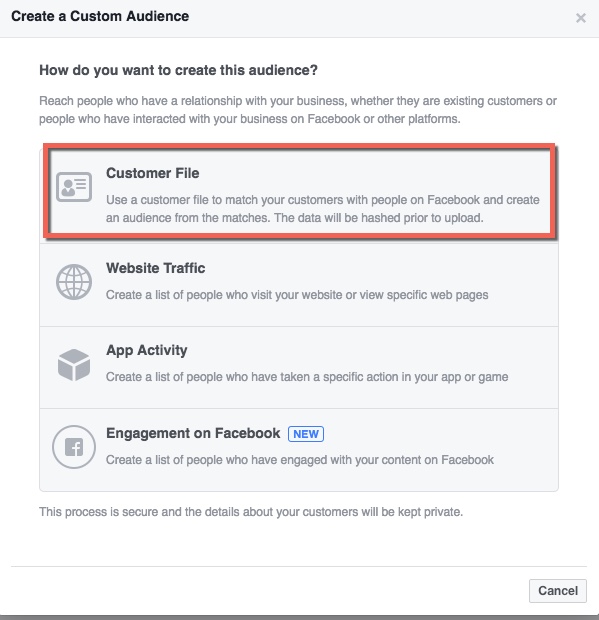Click the blue NEW badge
The height and width of the screenshot is (620, 599).
coord(306,434)
